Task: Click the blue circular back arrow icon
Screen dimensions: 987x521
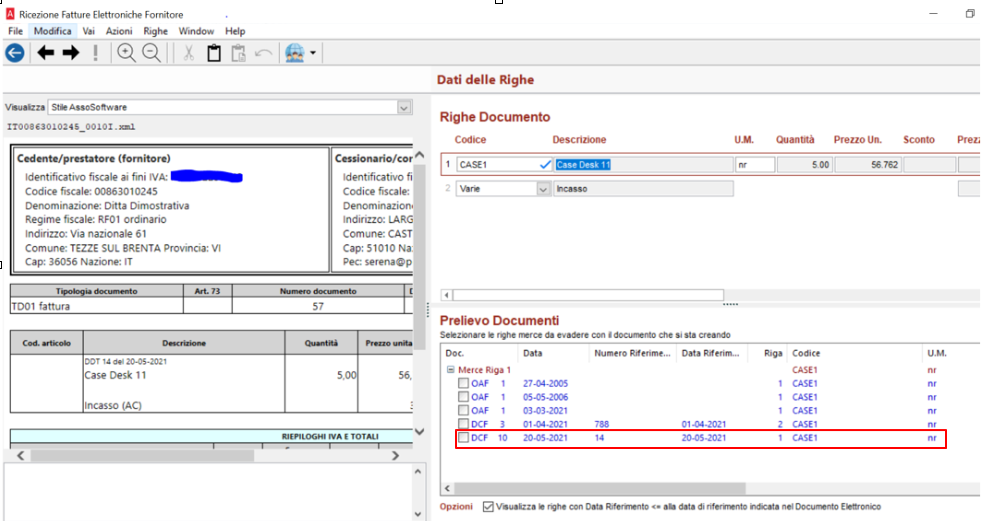Action: pyautogui.click(x=14, y=53)
